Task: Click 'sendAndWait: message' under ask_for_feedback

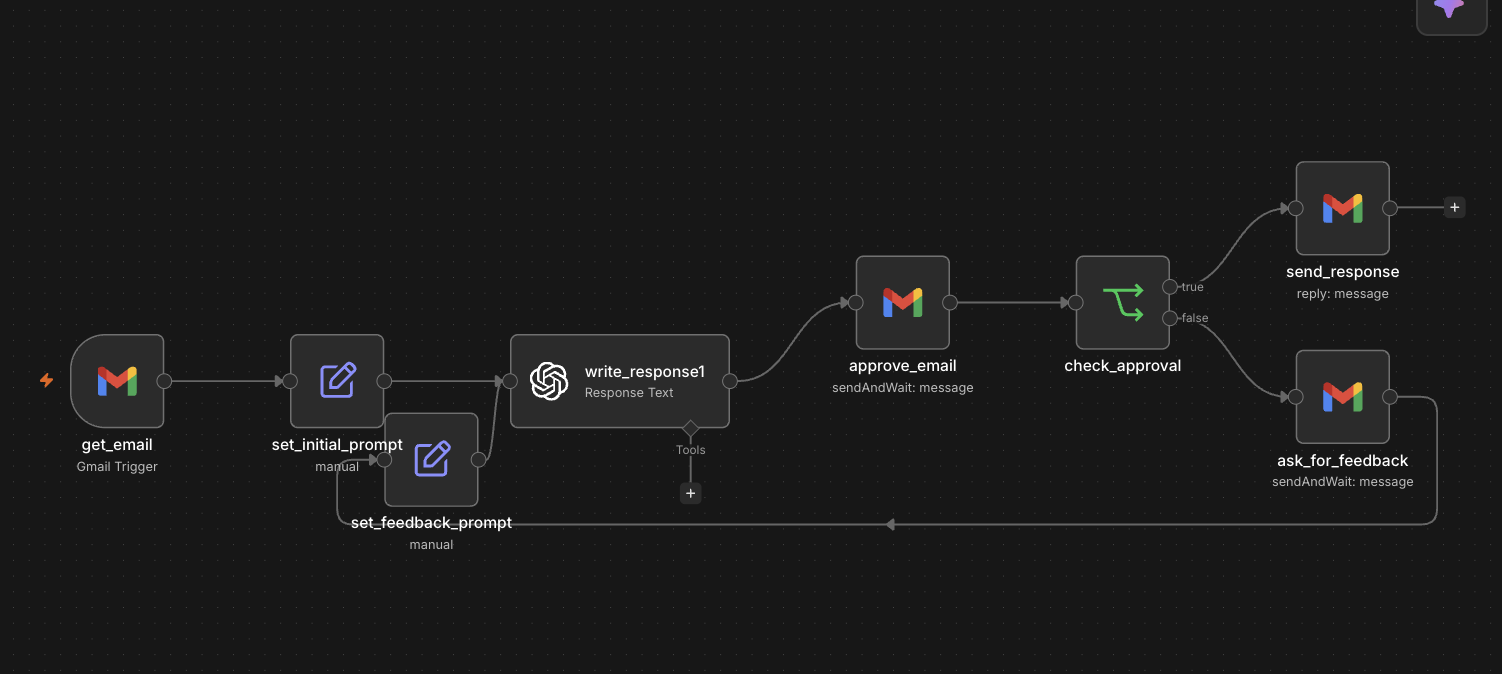Action: click(1343, 481)
